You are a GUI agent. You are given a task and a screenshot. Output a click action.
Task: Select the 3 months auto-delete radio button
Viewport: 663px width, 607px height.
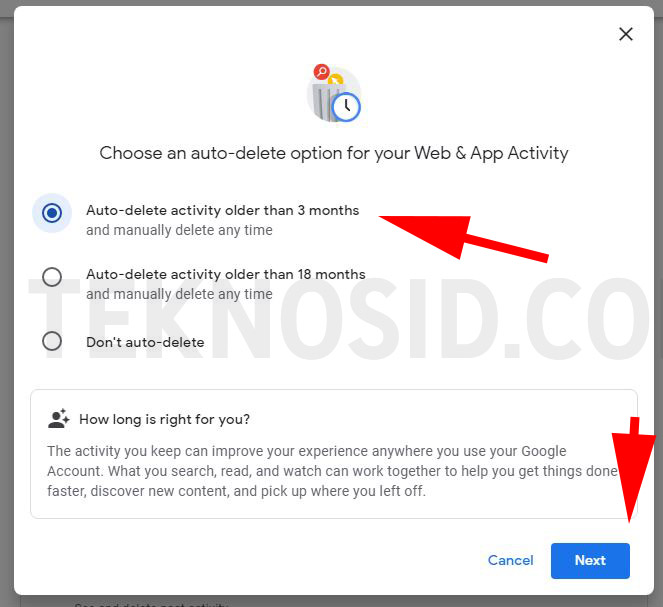[x=52, y=213]
